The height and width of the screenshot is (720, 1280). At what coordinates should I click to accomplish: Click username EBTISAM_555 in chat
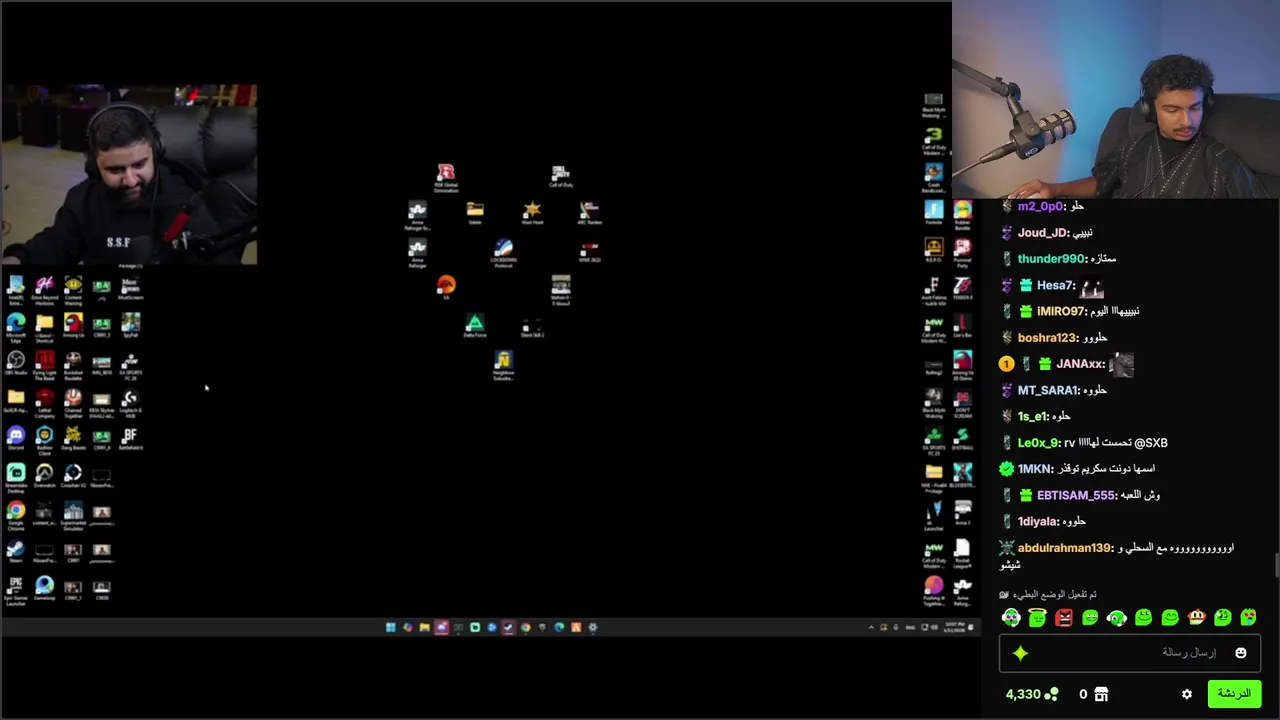(x=1075, y=495)
